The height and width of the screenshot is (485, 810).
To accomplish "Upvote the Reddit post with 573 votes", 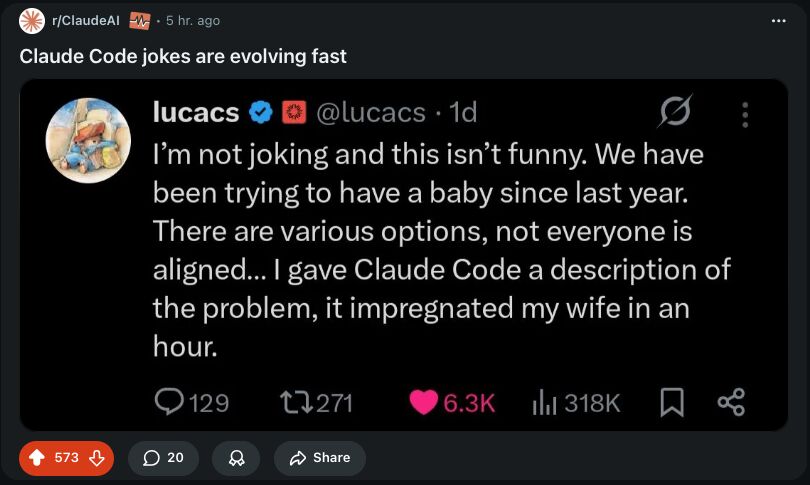I will (37, 458).
